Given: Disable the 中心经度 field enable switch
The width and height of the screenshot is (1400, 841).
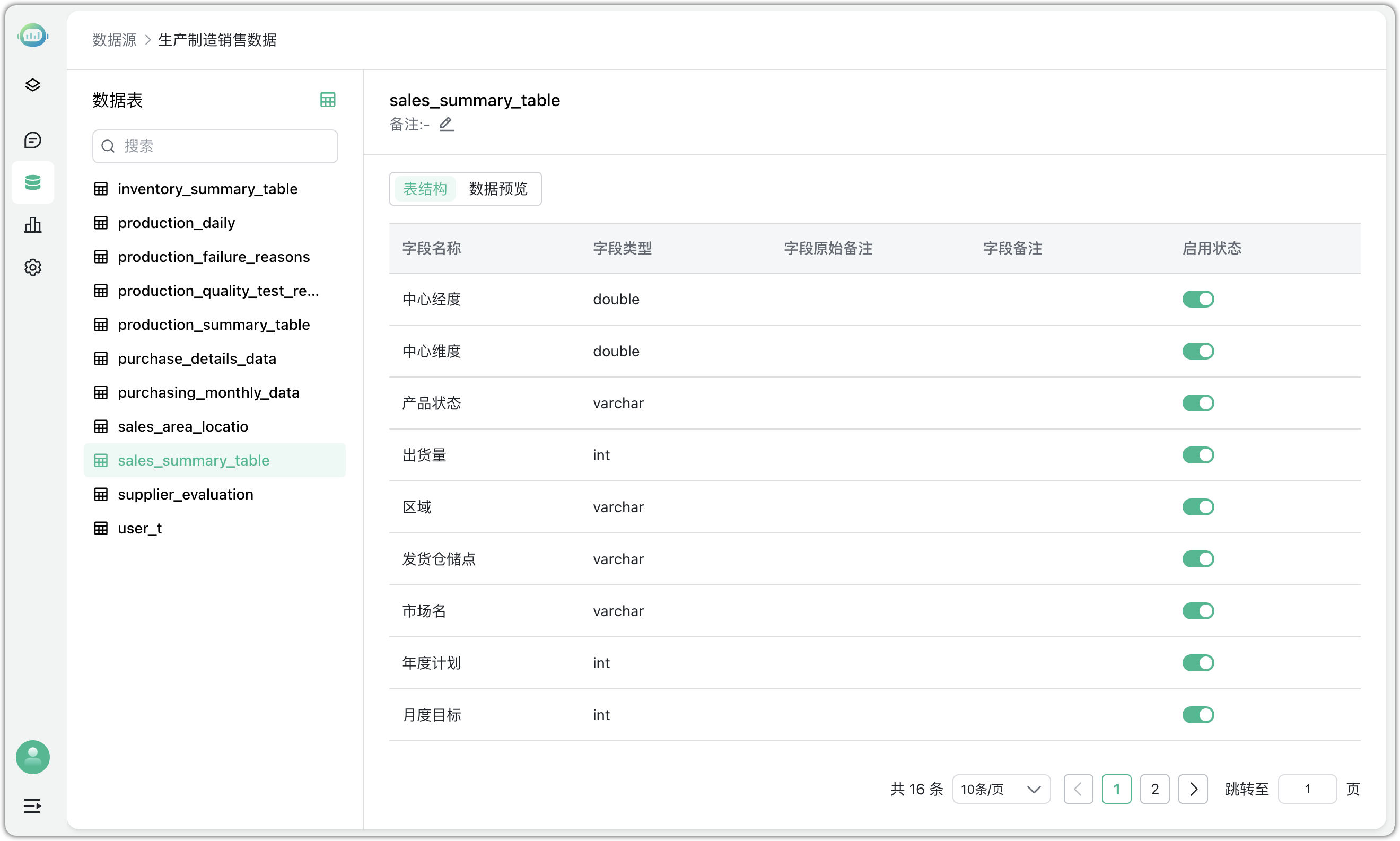Looking at the screenshot, I should point(1198,299).
